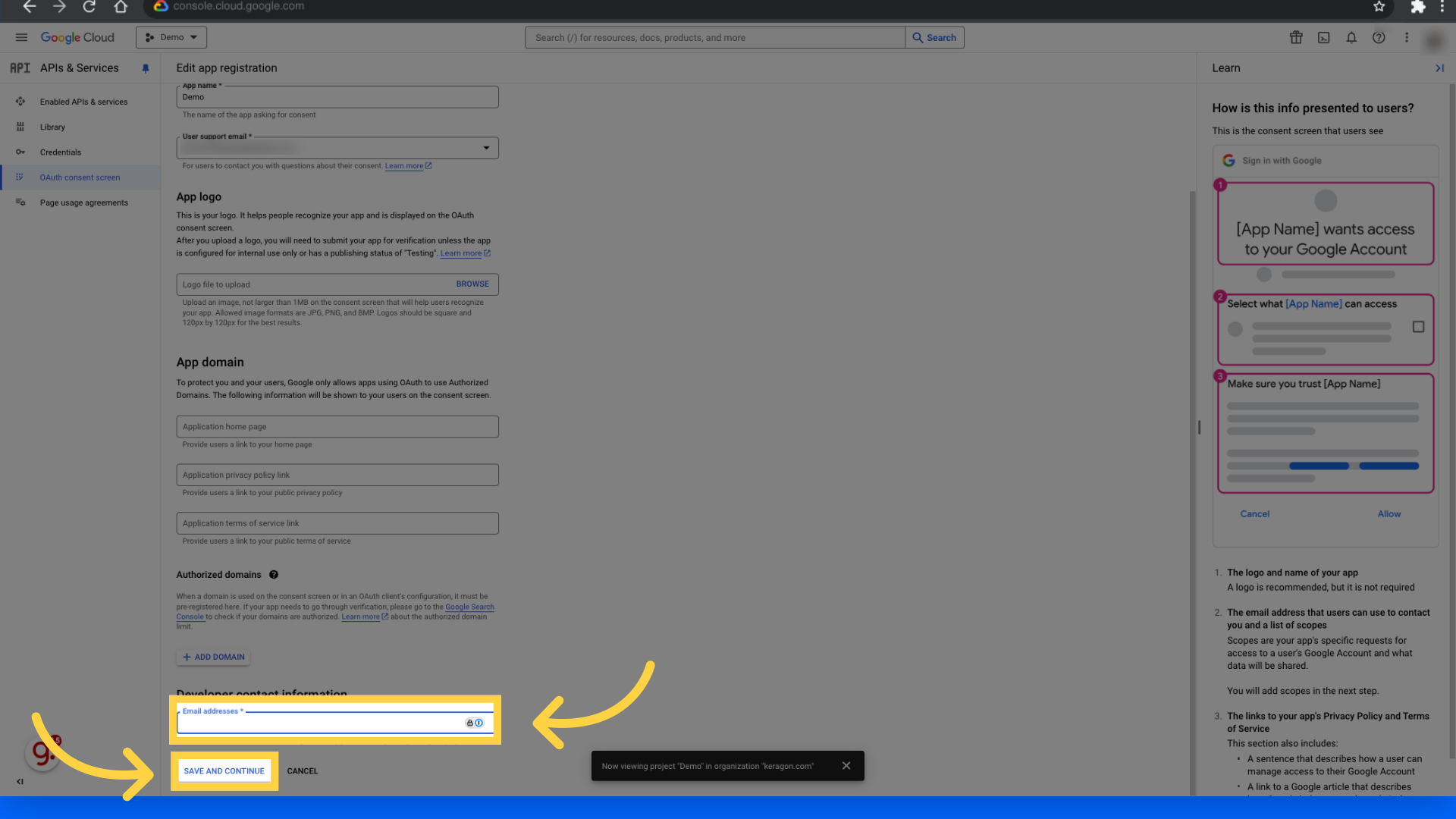Click Allow in the consent preview
Viewport: 1456px width, 819px height.
[x=1389, y=514]
